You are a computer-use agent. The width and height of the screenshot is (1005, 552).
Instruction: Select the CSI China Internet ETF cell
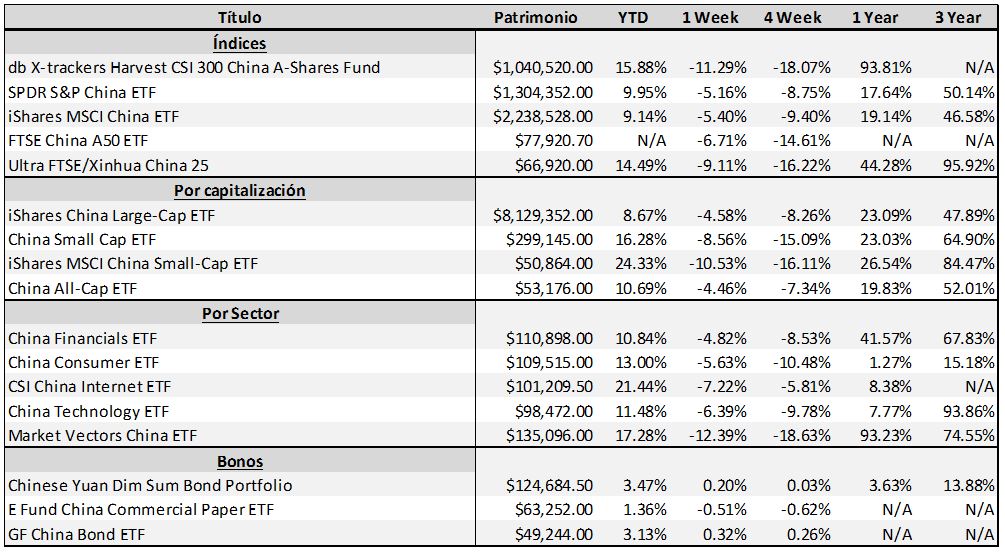(89, 387)
